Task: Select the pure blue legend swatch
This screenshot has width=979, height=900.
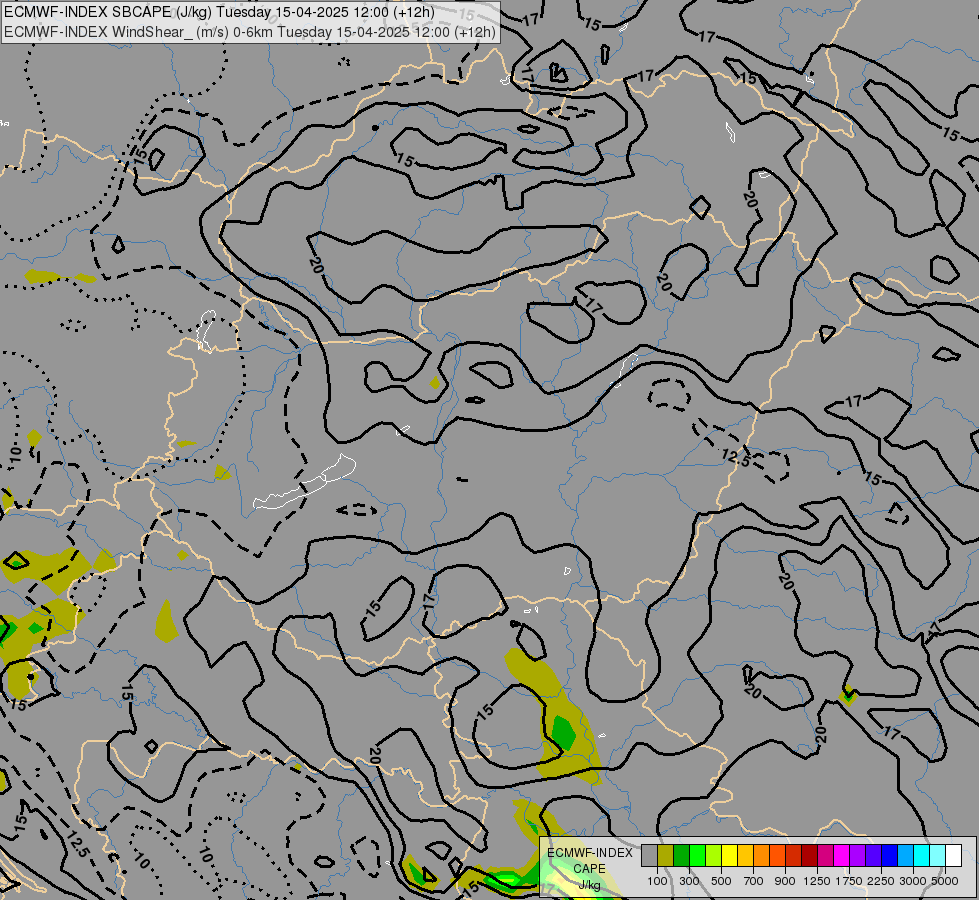Action: coord(889,855)
